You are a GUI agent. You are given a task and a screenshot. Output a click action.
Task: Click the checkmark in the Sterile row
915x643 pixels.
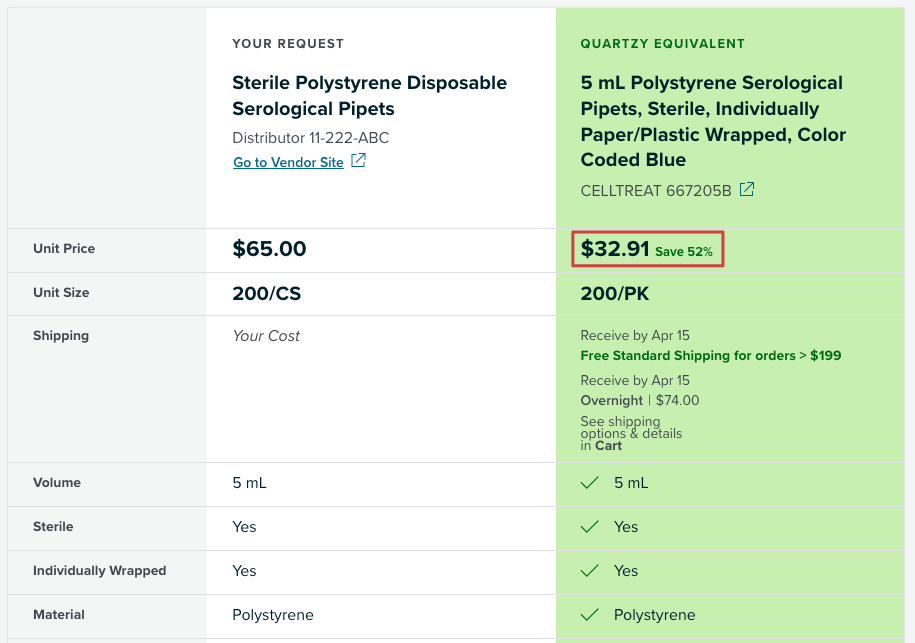point(590,527)
